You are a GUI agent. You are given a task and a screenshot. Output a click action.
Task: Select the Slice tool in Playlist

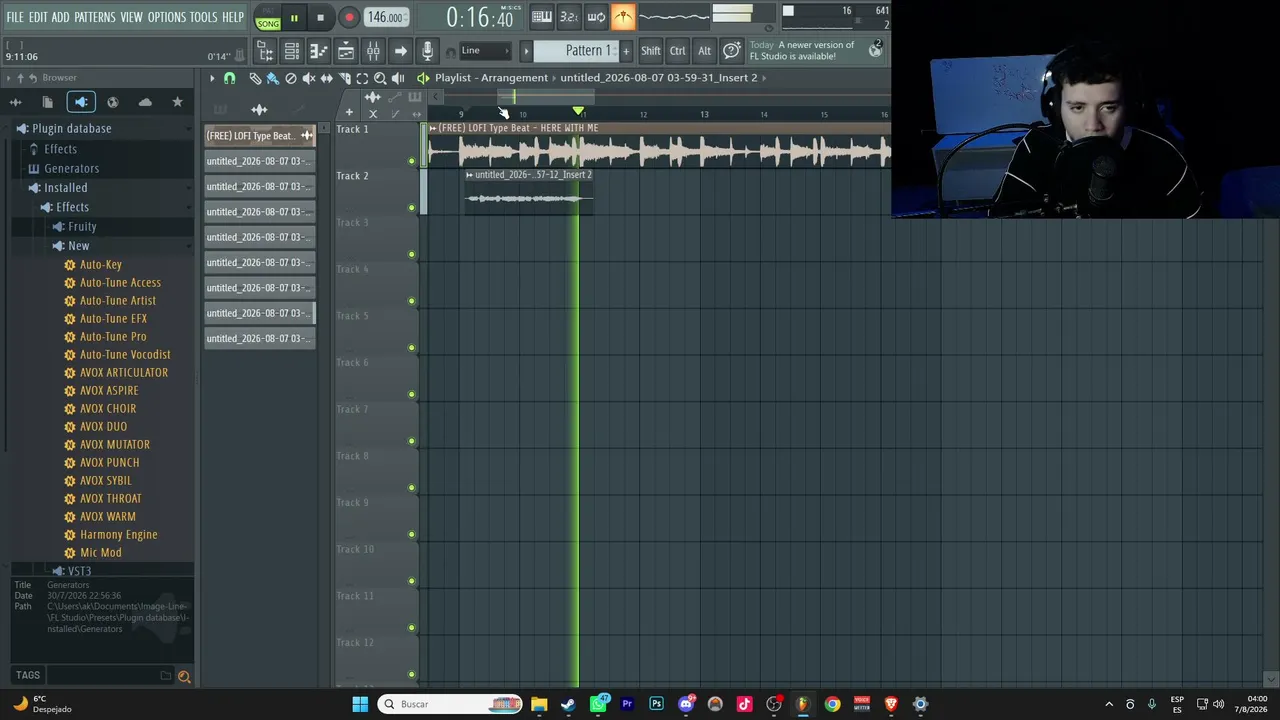click(x=344, y=78)
